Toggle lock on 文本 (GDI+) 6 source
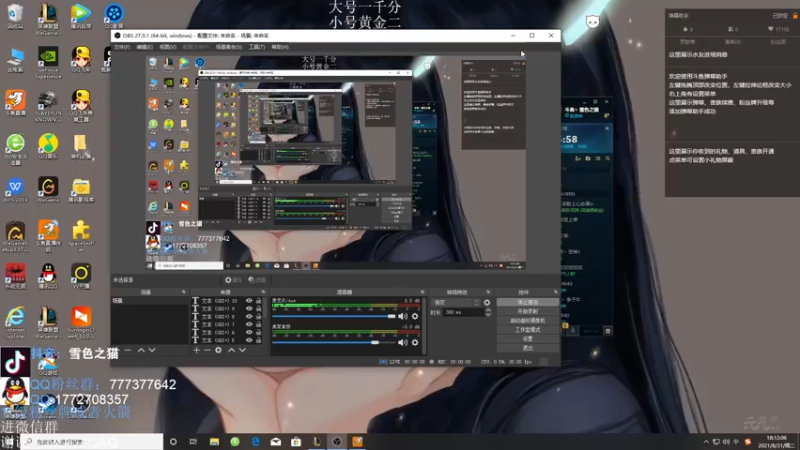Image resolution: width=800 pixels, height=450 pixels. point(259,332)
